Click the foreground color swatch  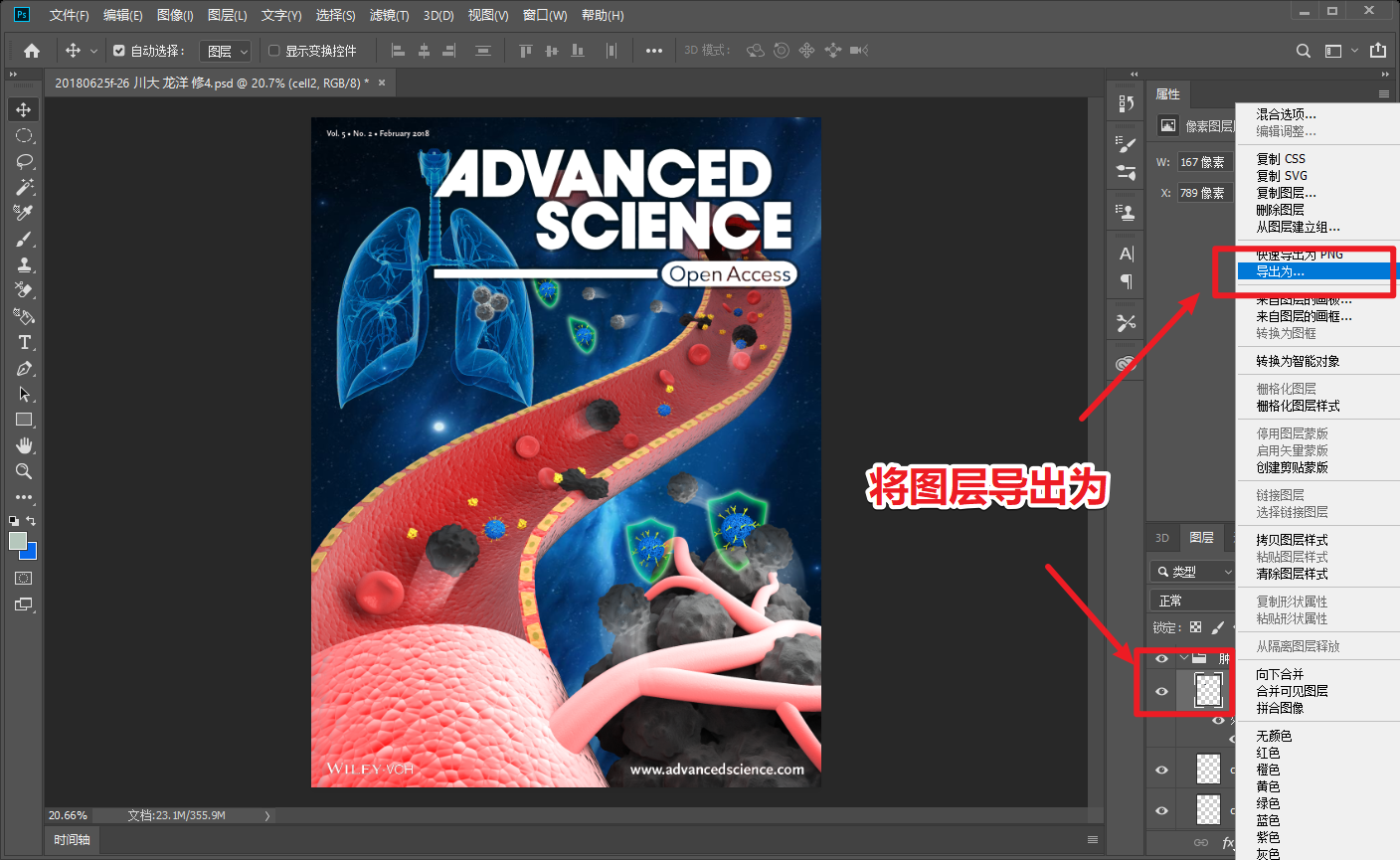click(17, 541)
